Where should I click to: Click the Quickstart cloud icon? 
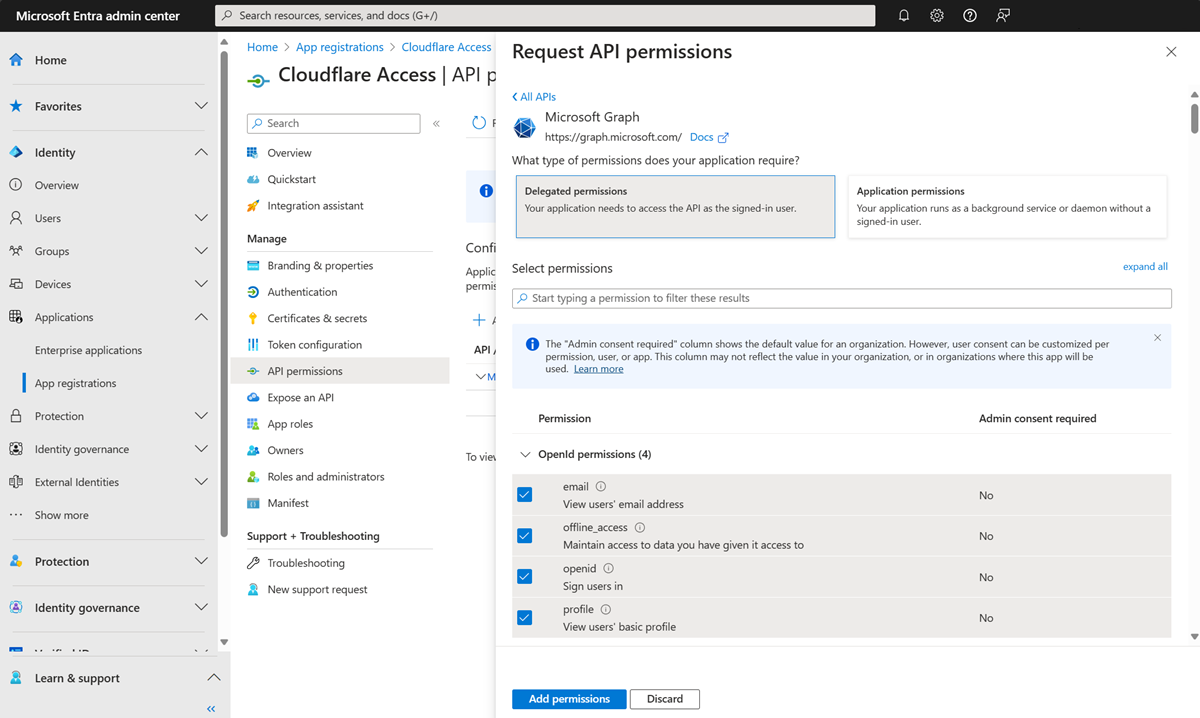pos(253,180)
